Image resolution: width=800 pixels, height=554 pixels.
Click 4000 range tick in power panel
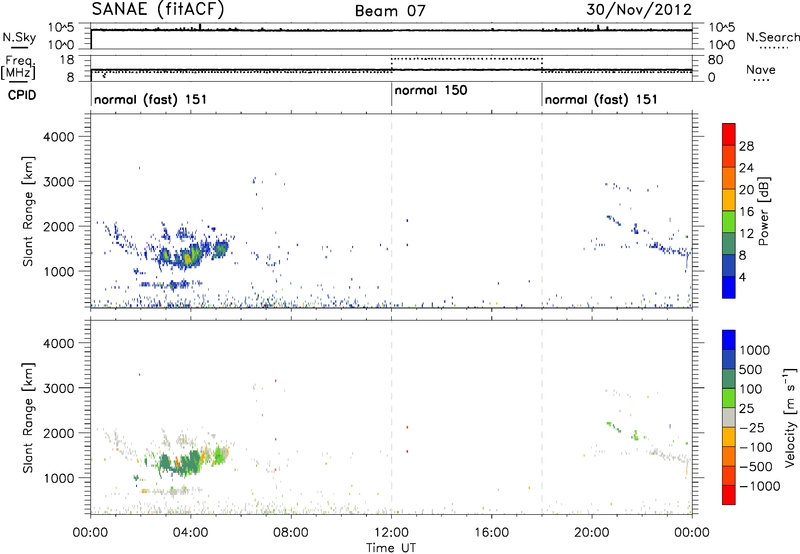tap(59, 137)
